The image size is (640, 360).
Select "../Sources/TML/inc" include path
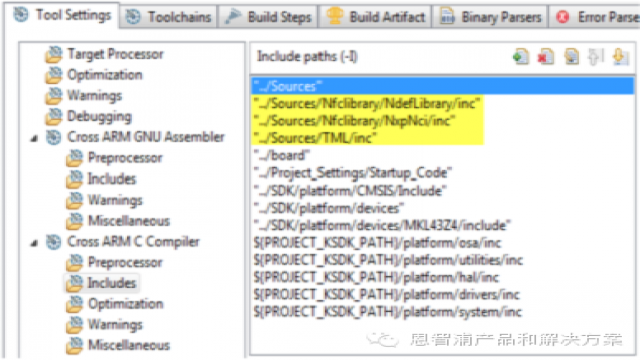315,138
